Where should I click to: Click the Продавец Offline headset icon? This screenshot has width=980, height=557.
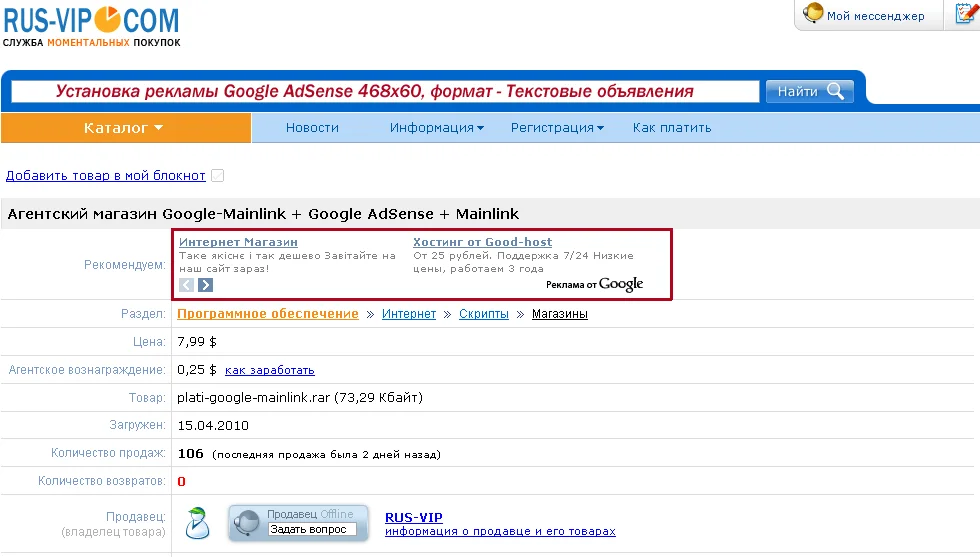pyautogui.click(x=246, y=523)
